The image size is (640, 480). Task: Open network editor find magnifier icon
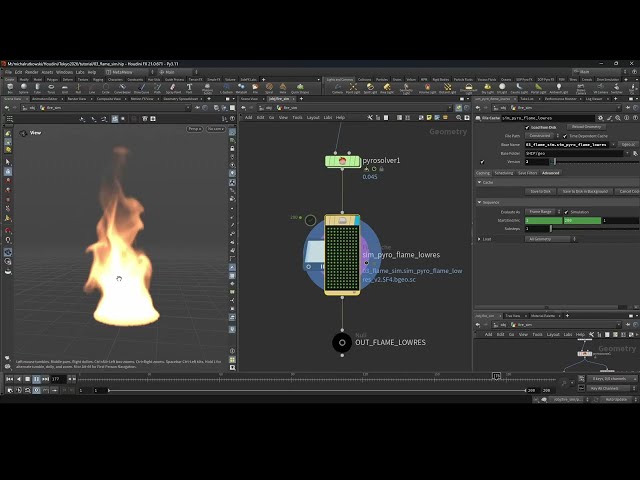click(x=459, y=118)
